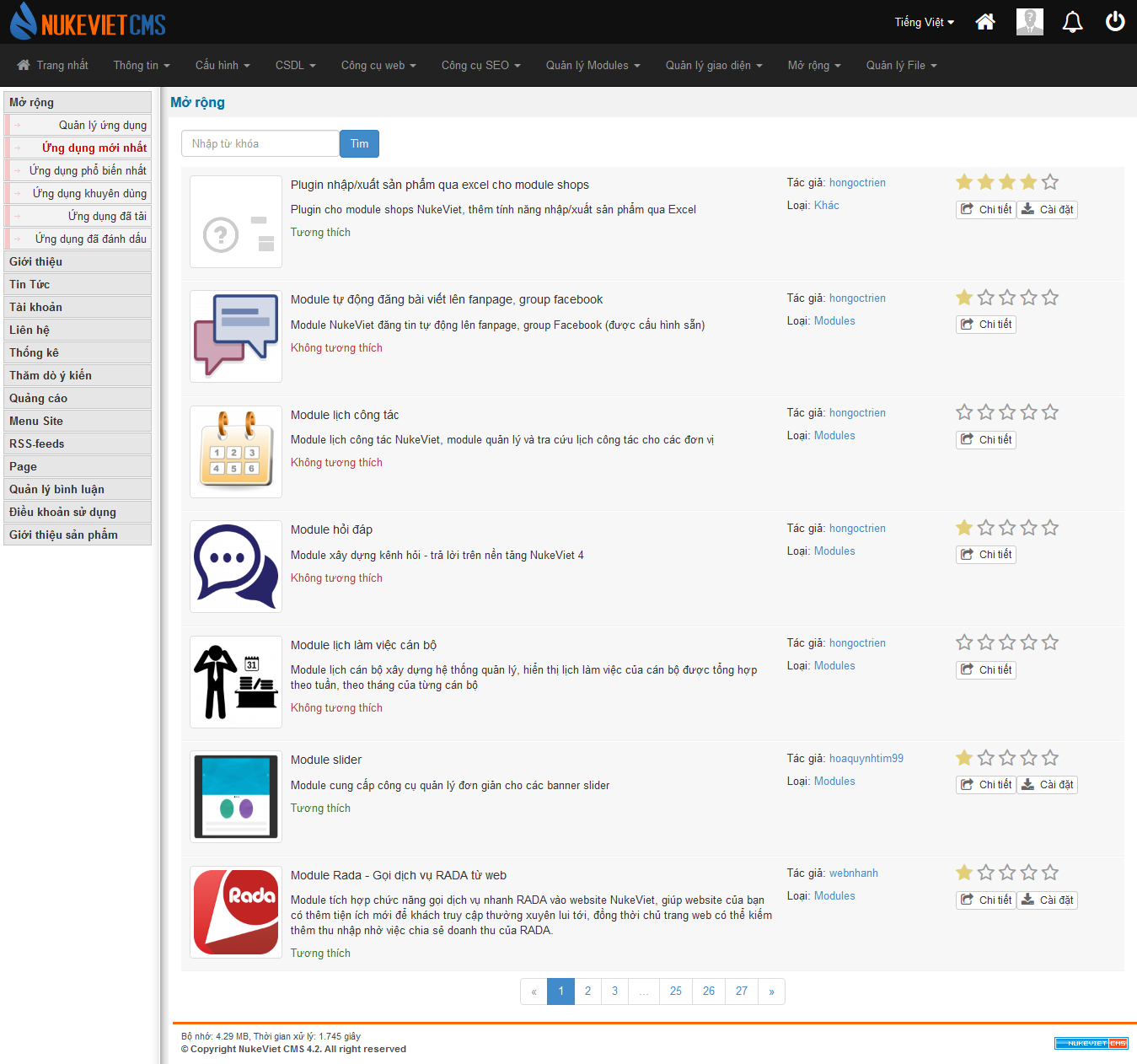Open the home page icon in header
1137x1064 pixels.
pyautogui.click(x=985, y=22)
